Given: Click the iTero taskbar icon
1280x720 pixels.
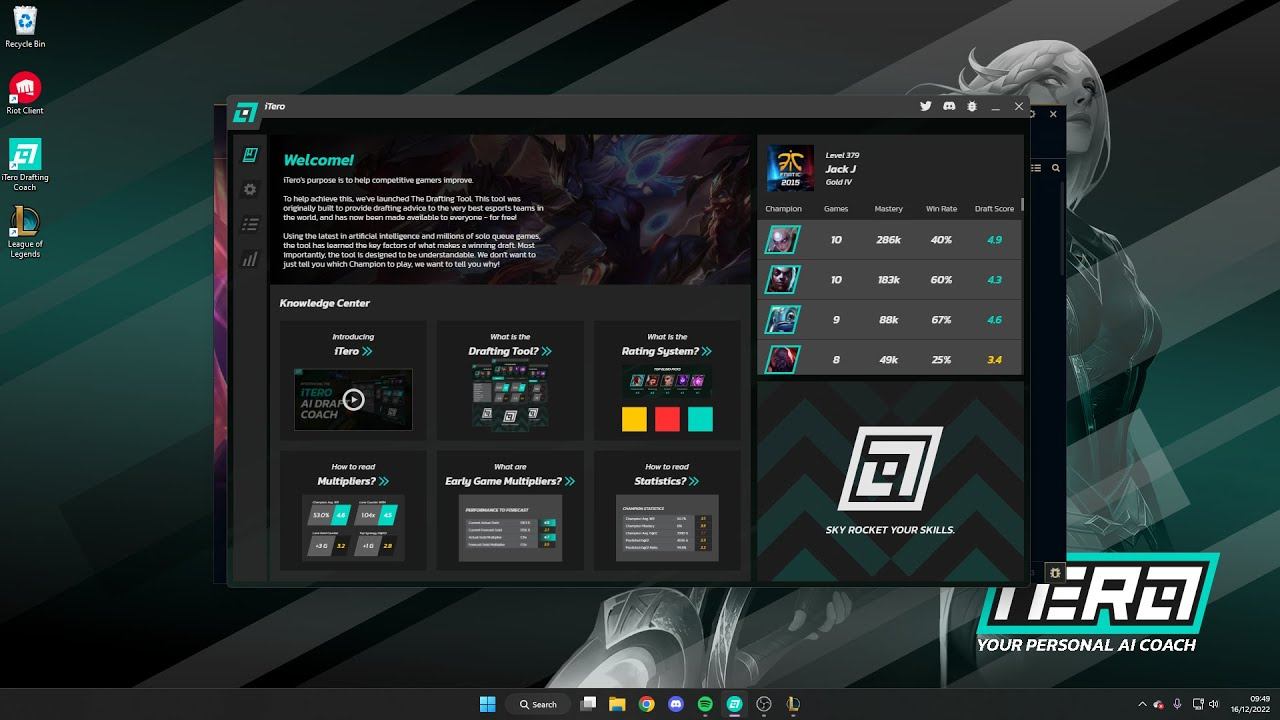Looking at the screenshot, I should (x=734, y=704).
